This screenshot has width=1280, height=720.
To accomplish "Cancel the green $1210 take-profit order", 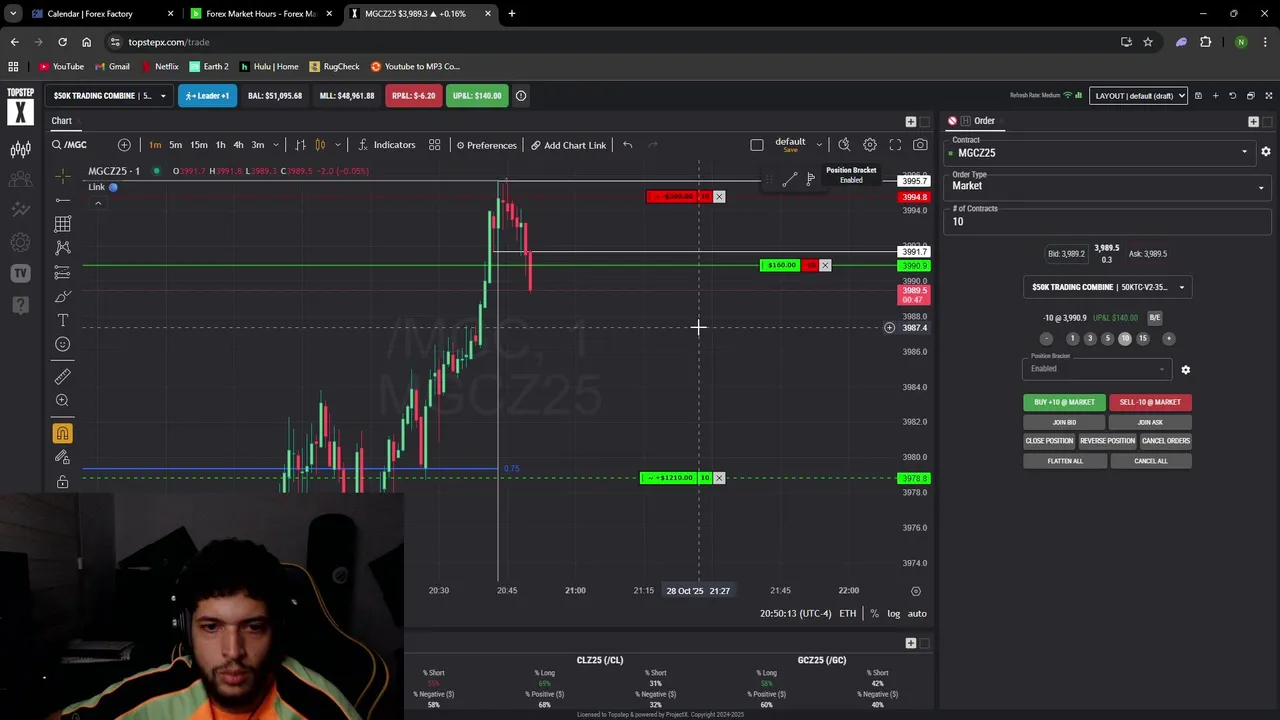I will [x=719, y=478].
